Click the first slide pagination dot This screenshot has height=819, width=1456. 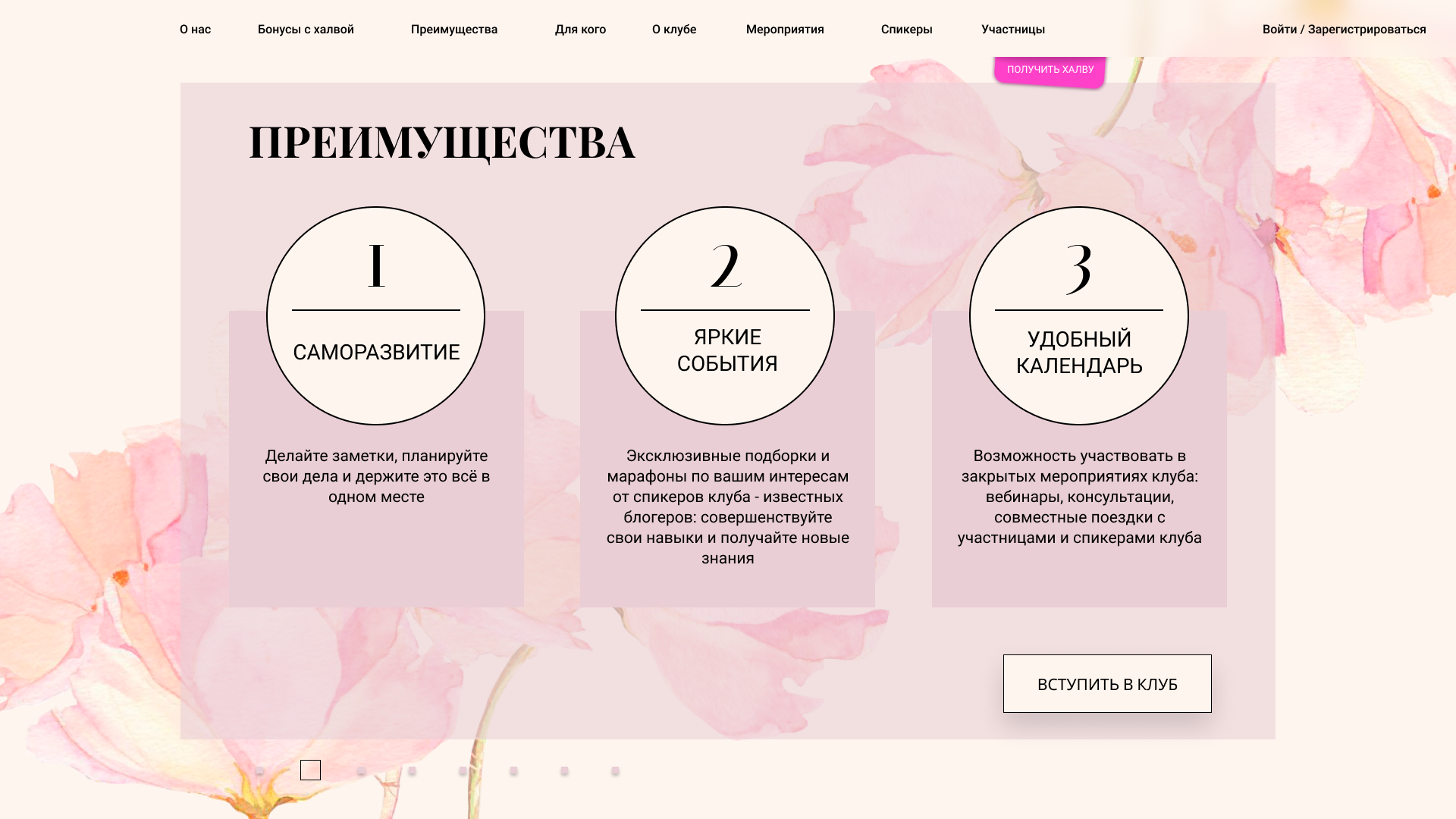(259, 770)
